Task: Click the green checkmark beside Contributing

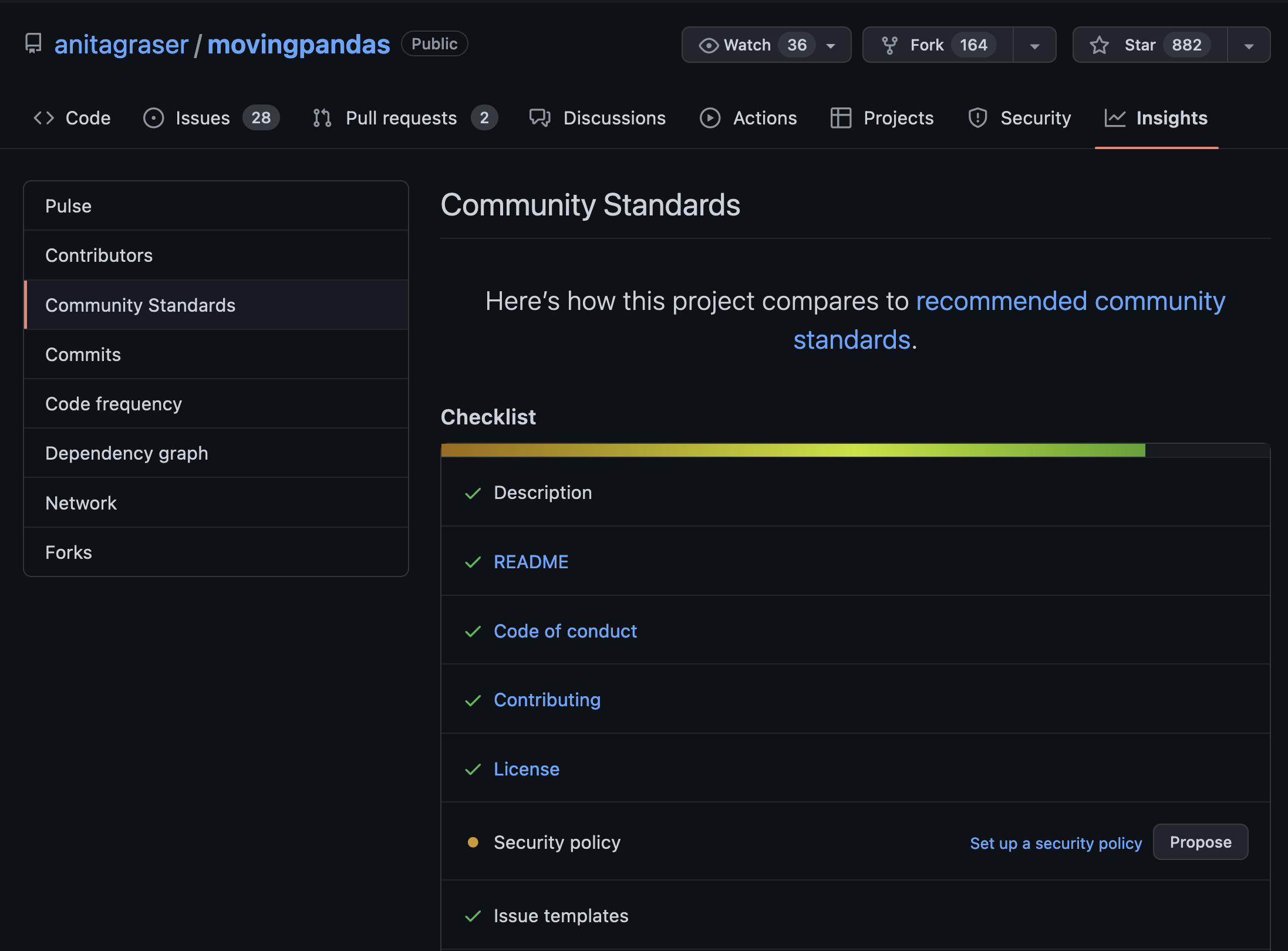Action: tap(473, 700)
